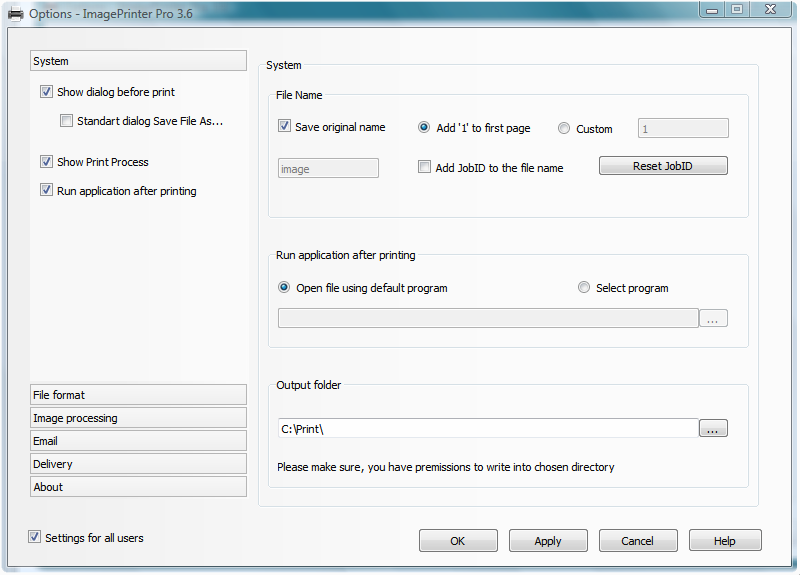Click the printer icon in title bar
This screenshot has width=800, height=575.
point(16,14)
